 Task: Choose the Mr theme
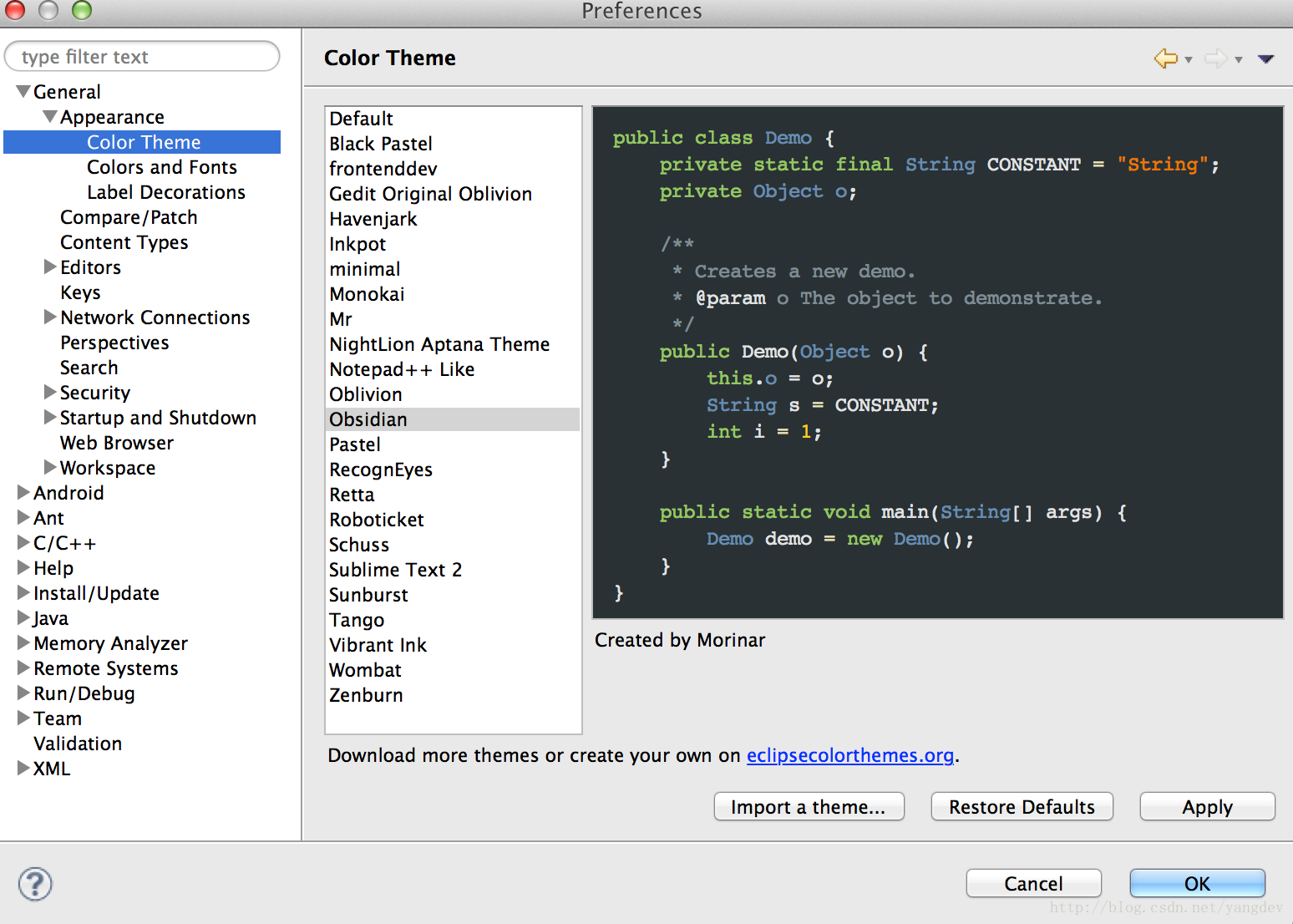453,319
